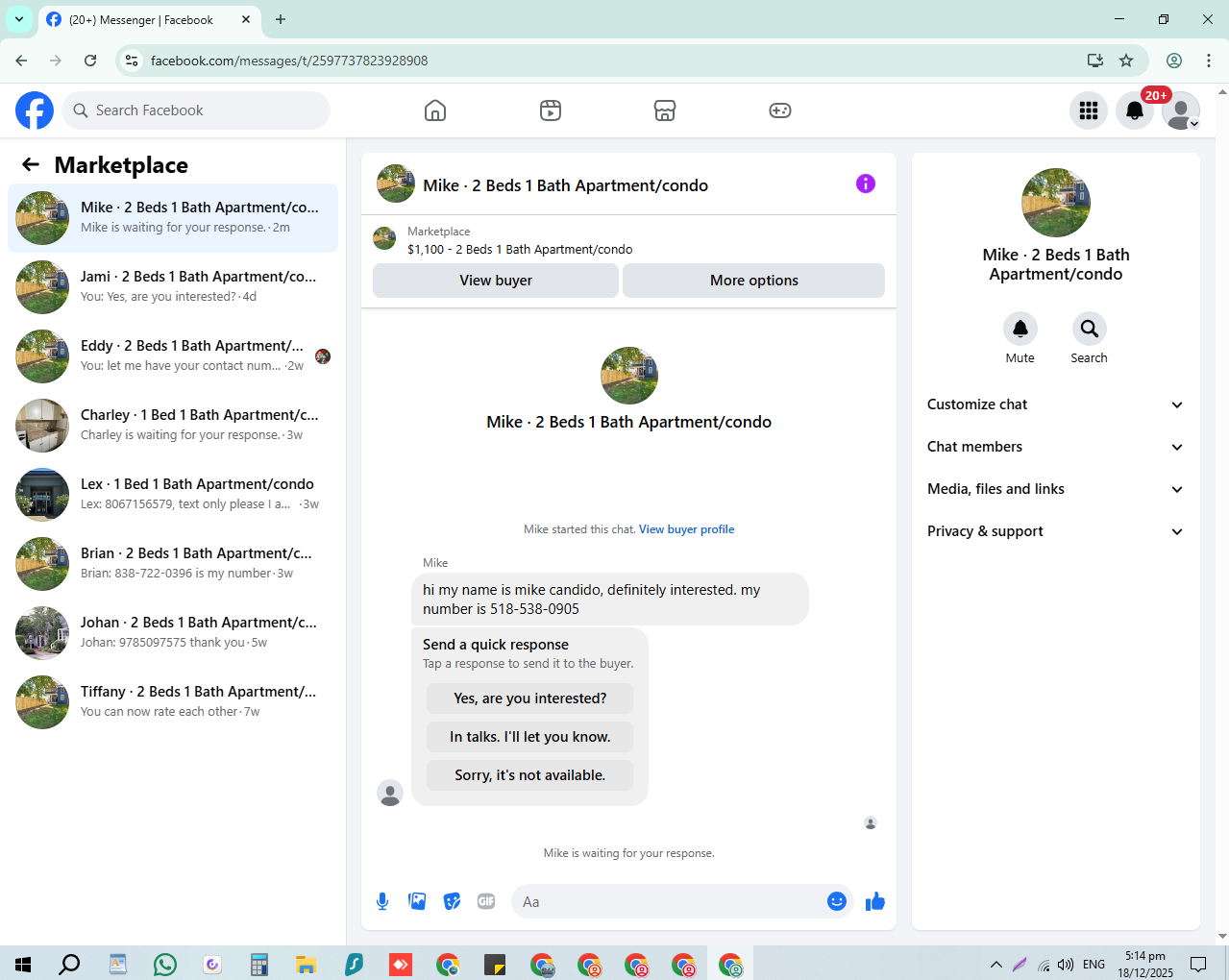
Task: Bookmark this page with the star icon
Action: [x=1126, y=61]
